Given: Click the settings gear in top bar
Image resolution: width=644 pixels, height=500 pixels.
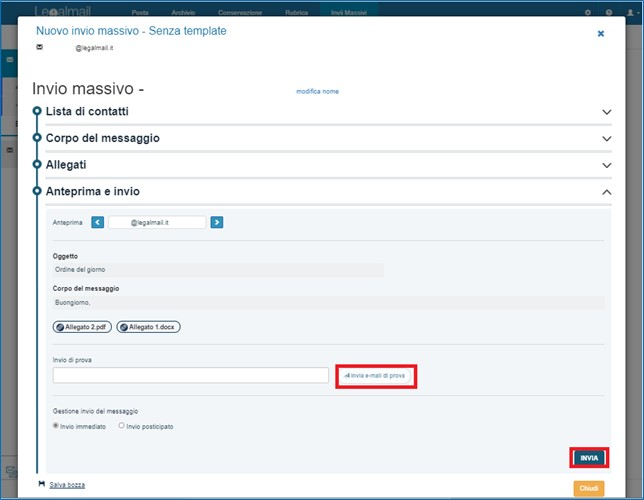Looking at the screenshot, I should pos(587,12).
